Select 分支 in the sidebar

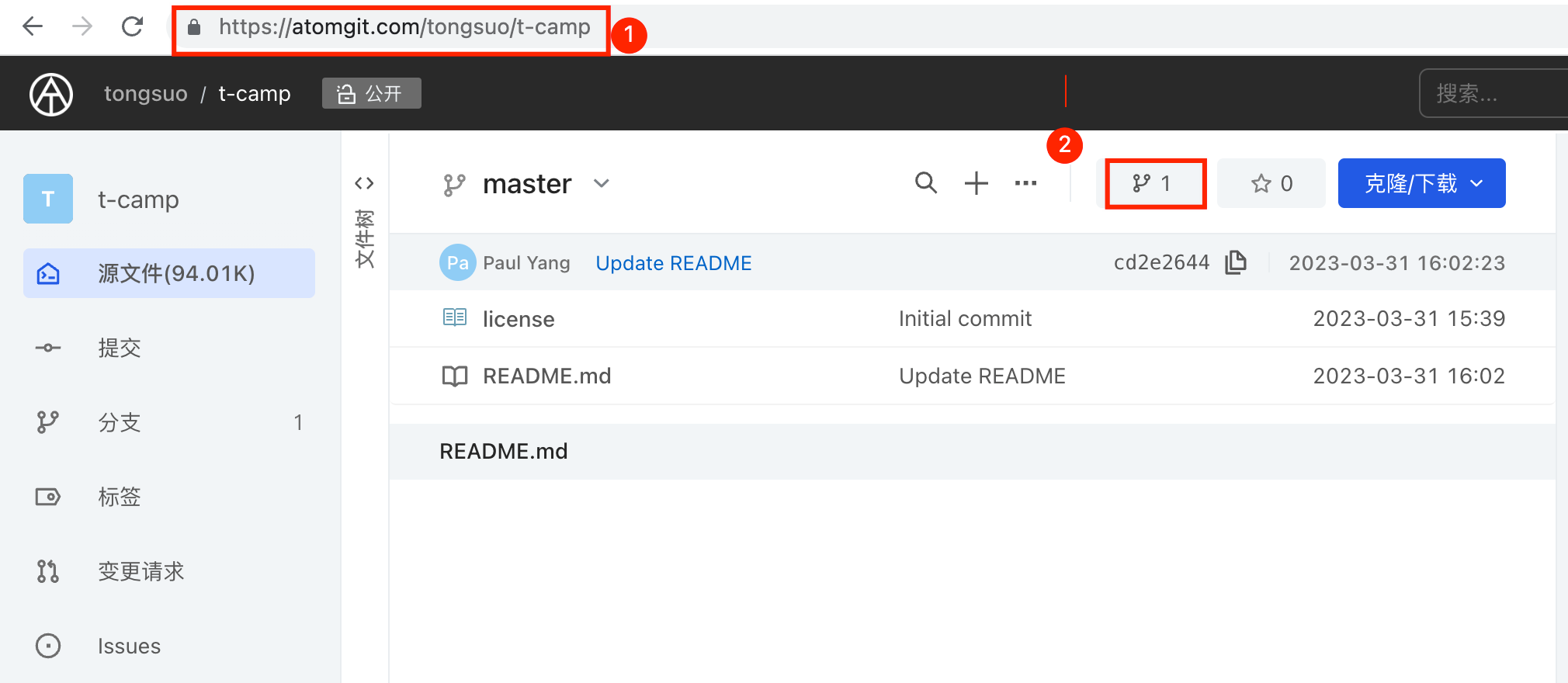coord(120,422)
